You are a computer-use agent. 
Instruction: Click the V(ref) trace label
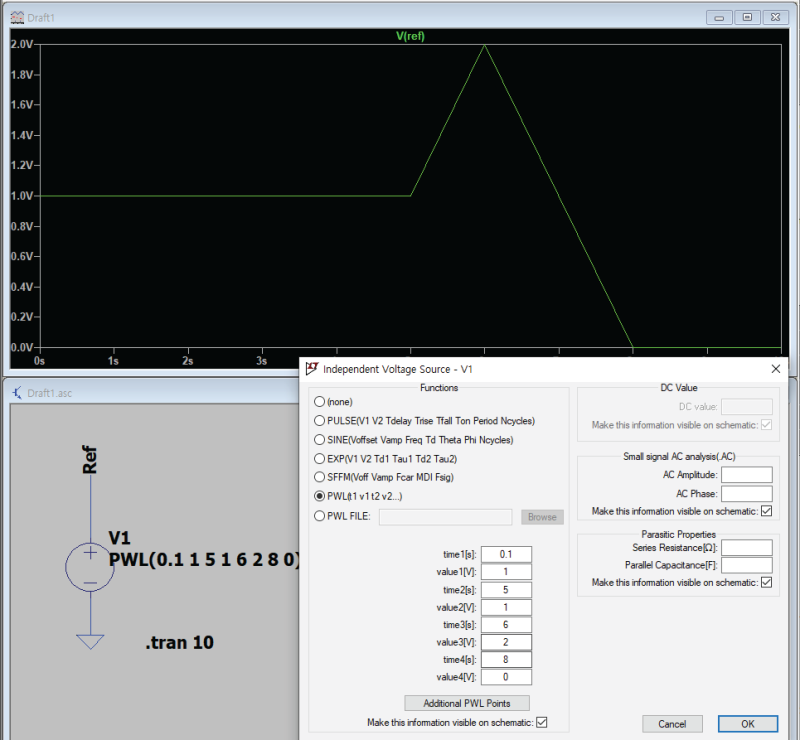pos(412,36)
